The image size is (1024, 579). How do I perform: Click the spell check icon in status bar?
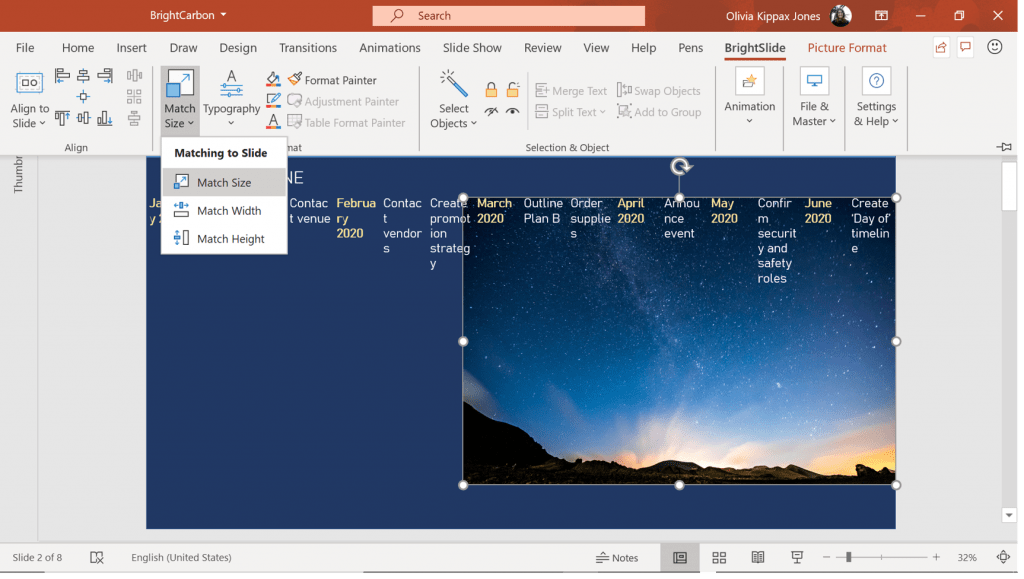click(x=97, y=557)
